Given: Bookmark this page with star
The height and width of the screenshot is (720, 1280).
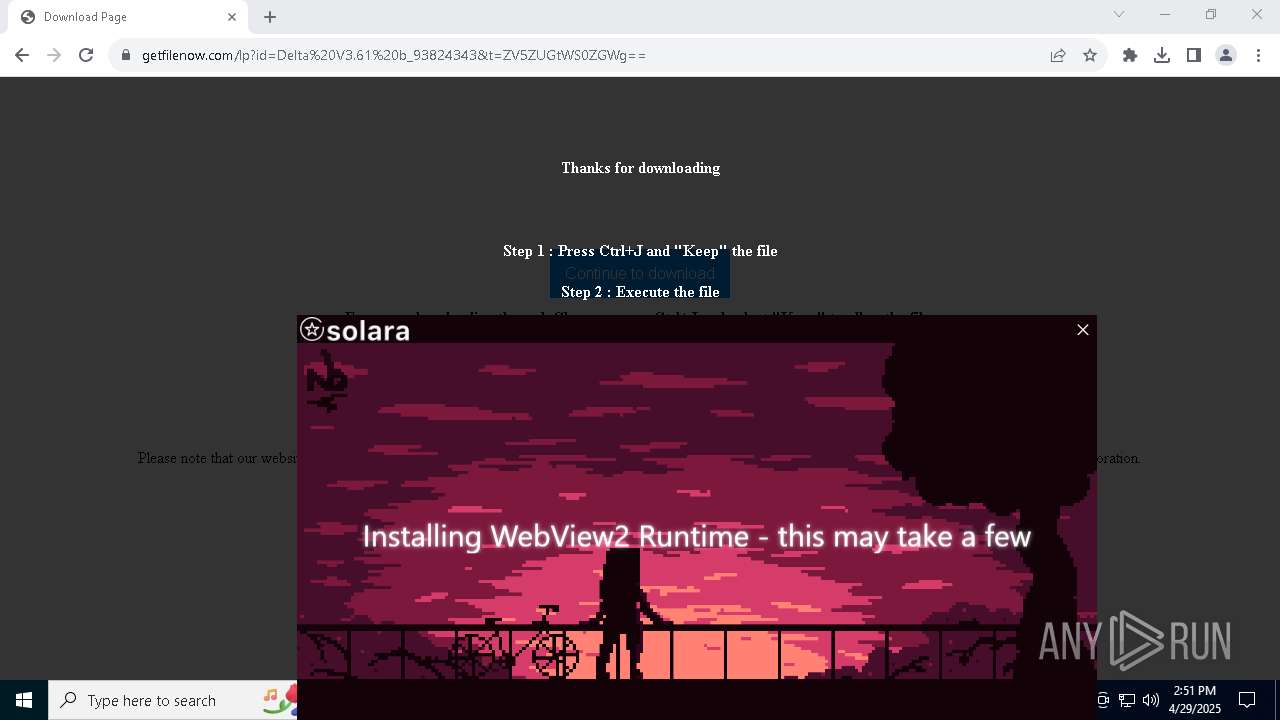Looking at the screenshot, I should tap(1090, 56).
